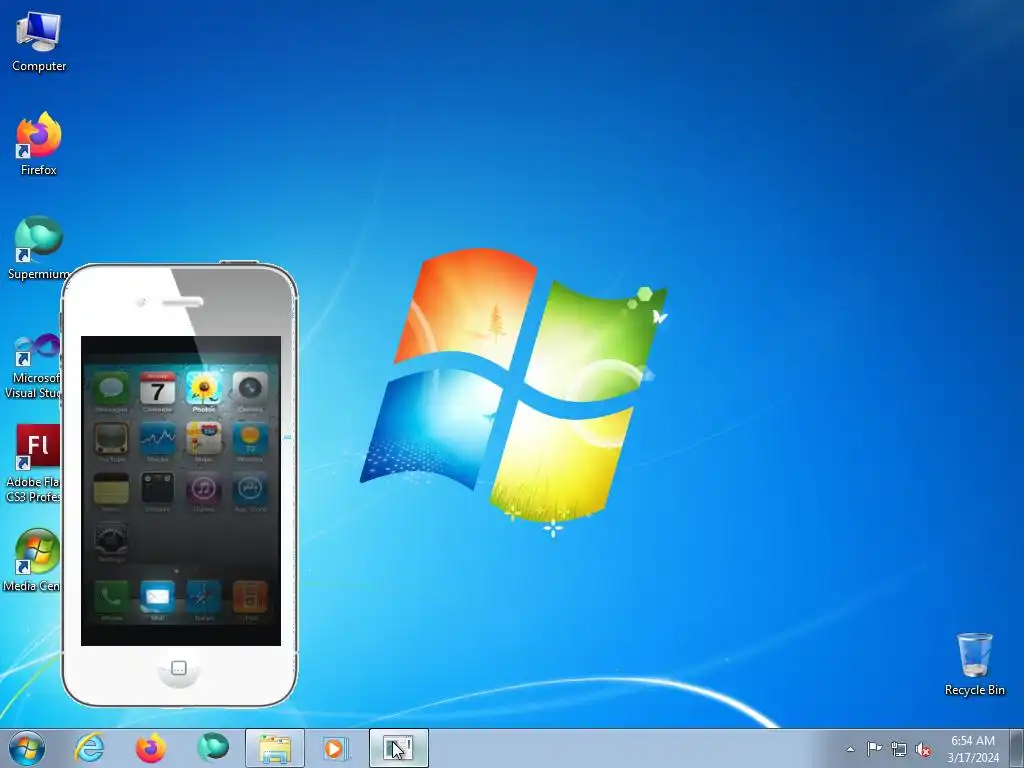Launch Internet Explorer from the taskbar

click(89, 748)
